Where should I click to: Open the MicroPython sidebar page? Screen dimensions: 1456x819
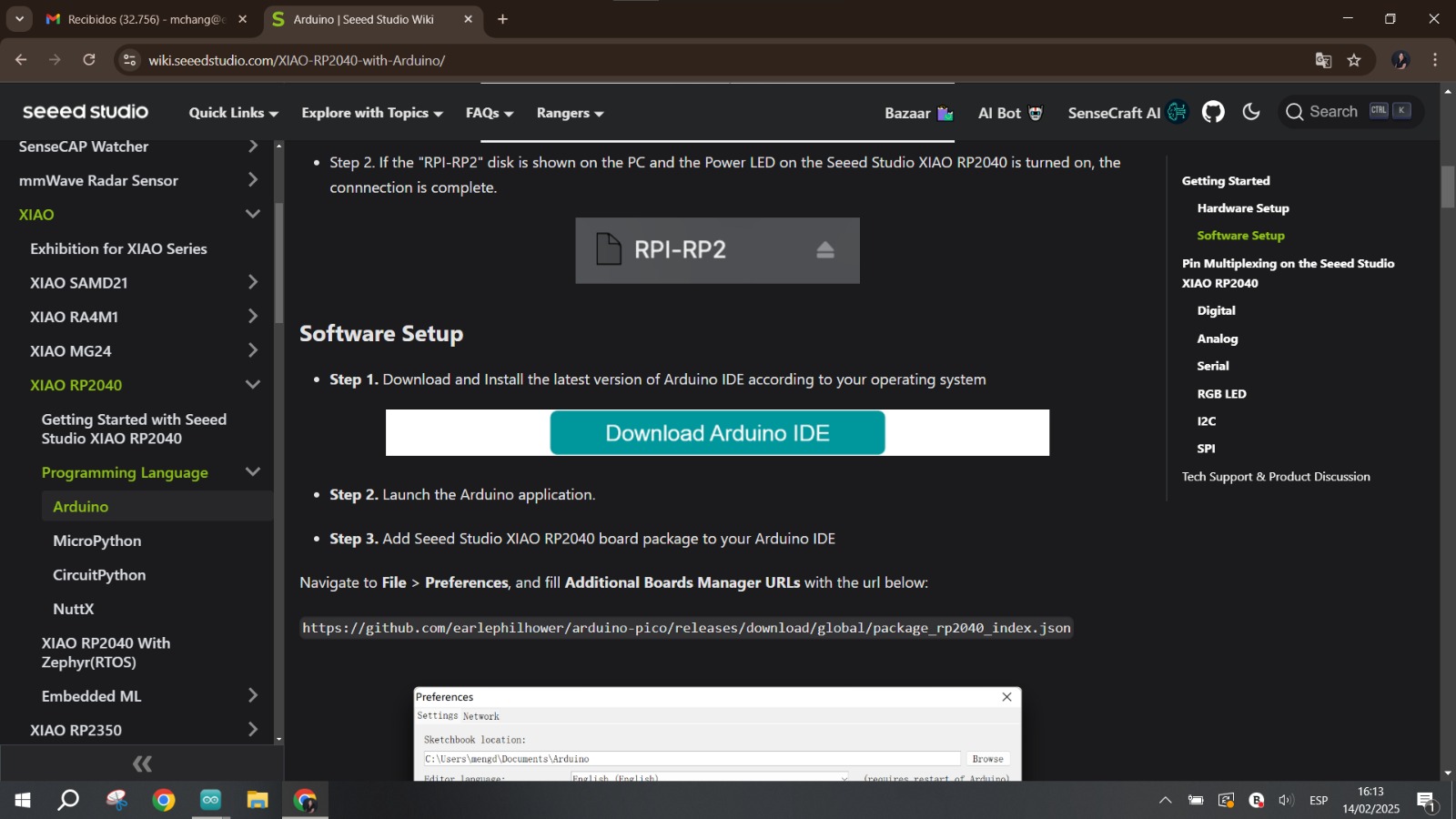[x=97, y=541]
